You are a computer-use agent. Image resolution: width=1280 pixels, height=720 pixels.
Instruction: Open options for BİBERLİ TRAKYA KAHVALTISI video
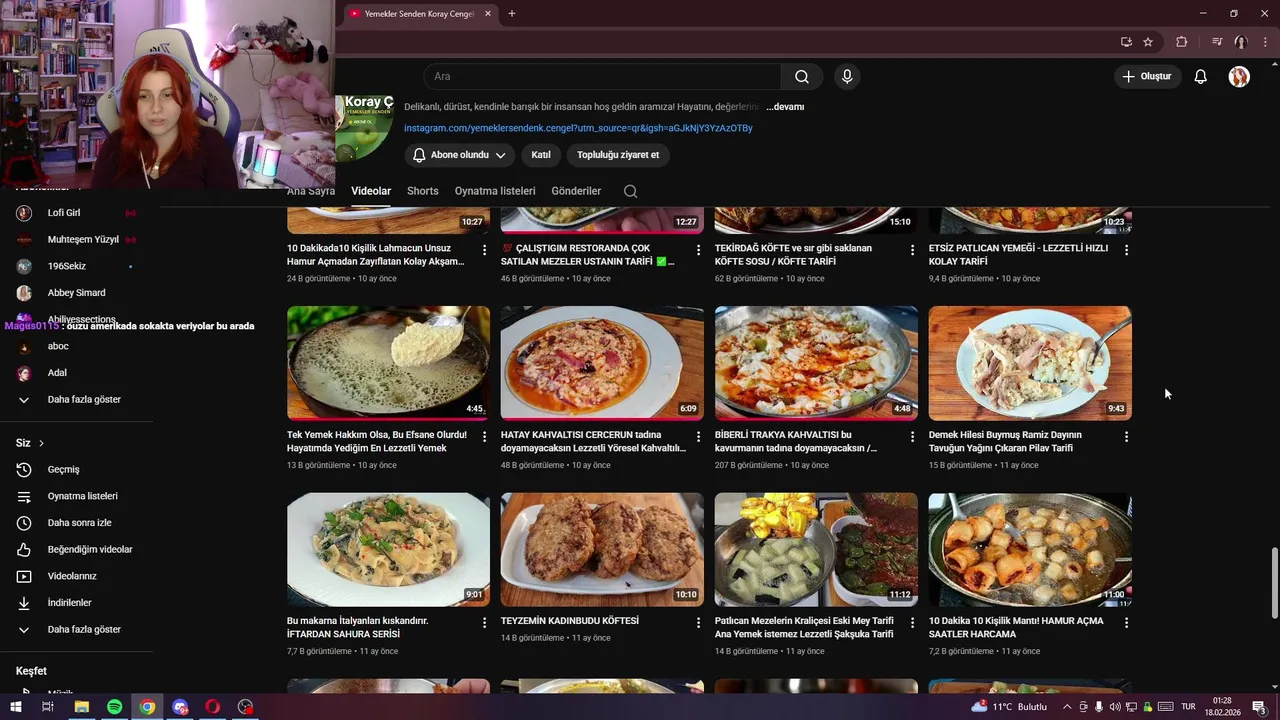click(x=912, y=437)
